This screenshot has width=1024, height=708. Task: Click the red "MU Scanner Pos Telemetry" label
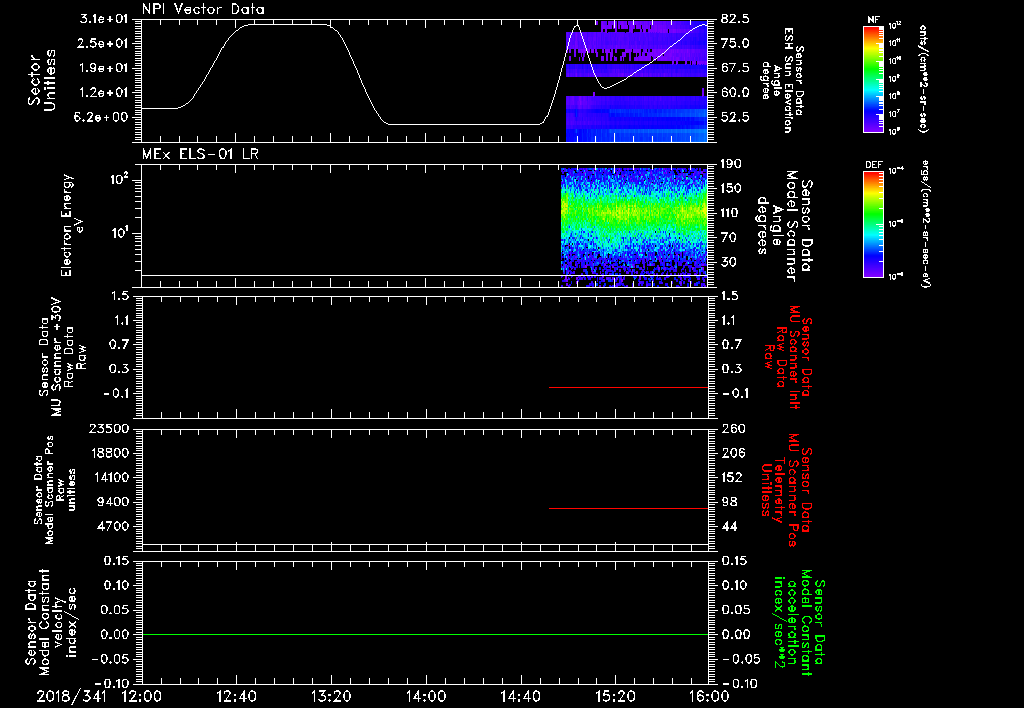click(x=787, y=490)
